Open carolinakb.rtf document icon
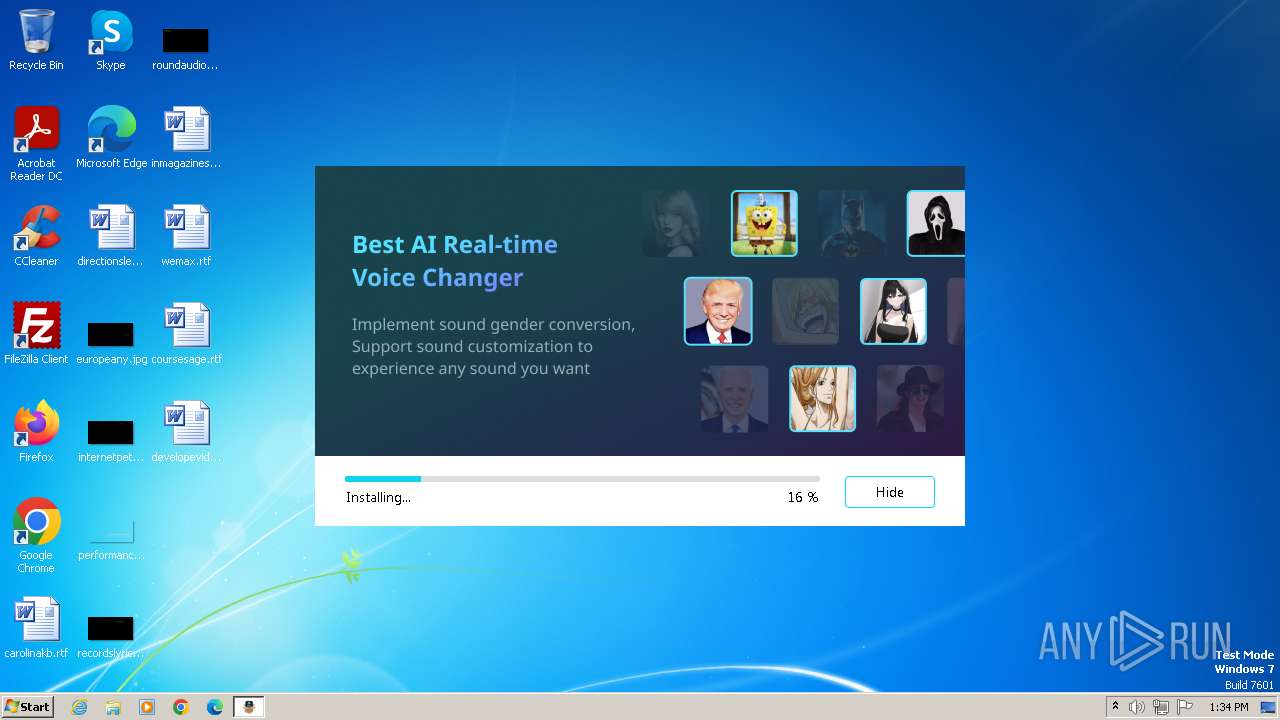 (x=36, y=627)
